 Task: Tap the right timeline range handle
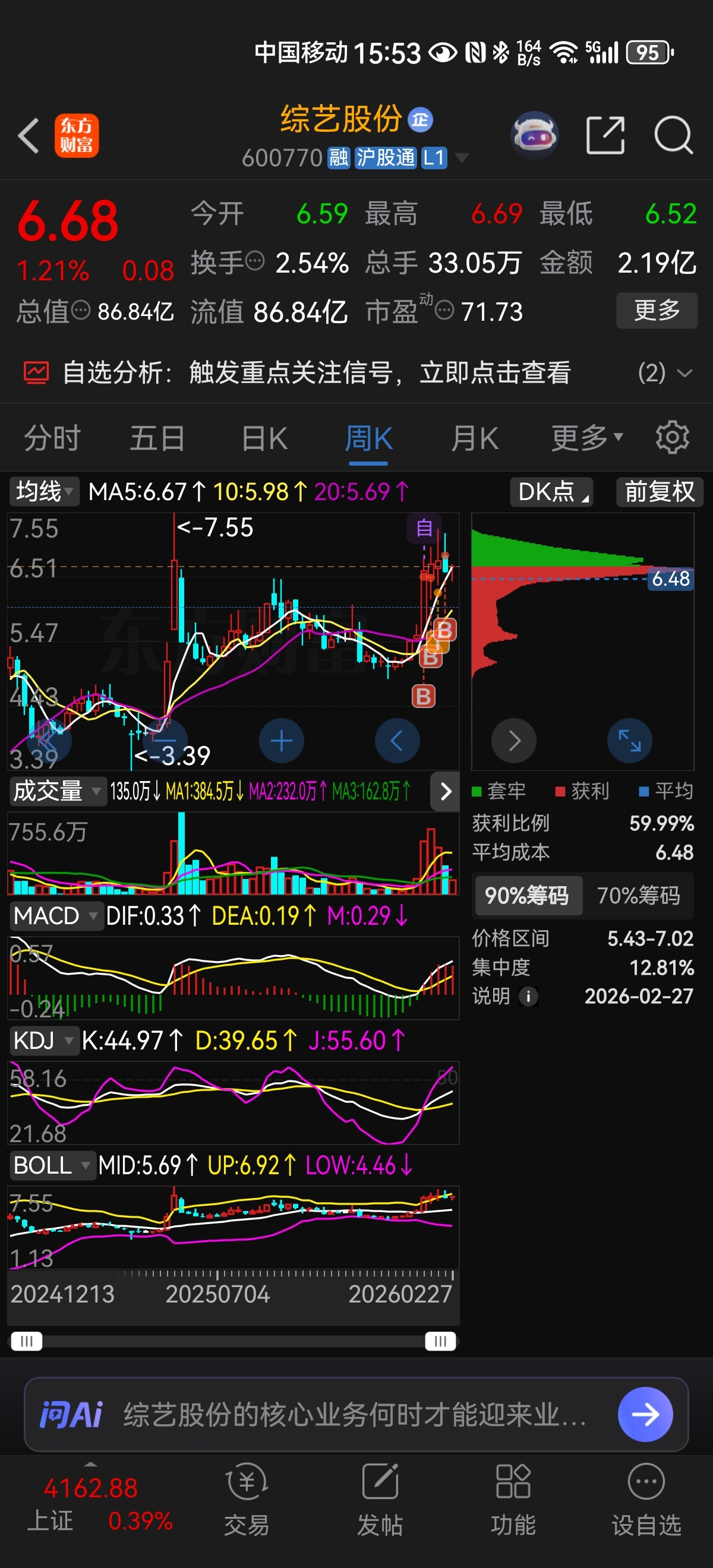(x=440, y=1341)
